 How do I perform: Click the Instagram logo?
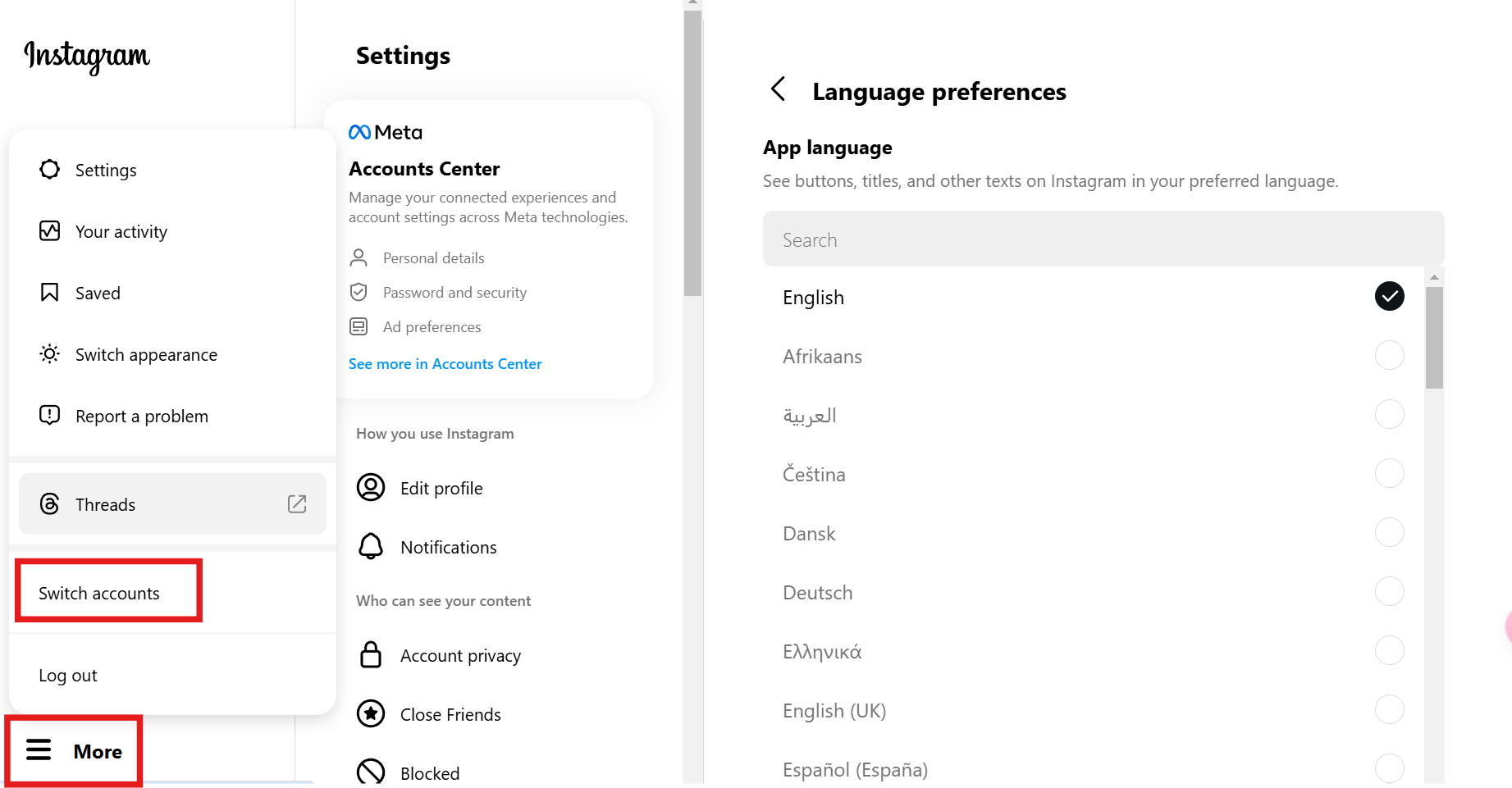(87, 57)
